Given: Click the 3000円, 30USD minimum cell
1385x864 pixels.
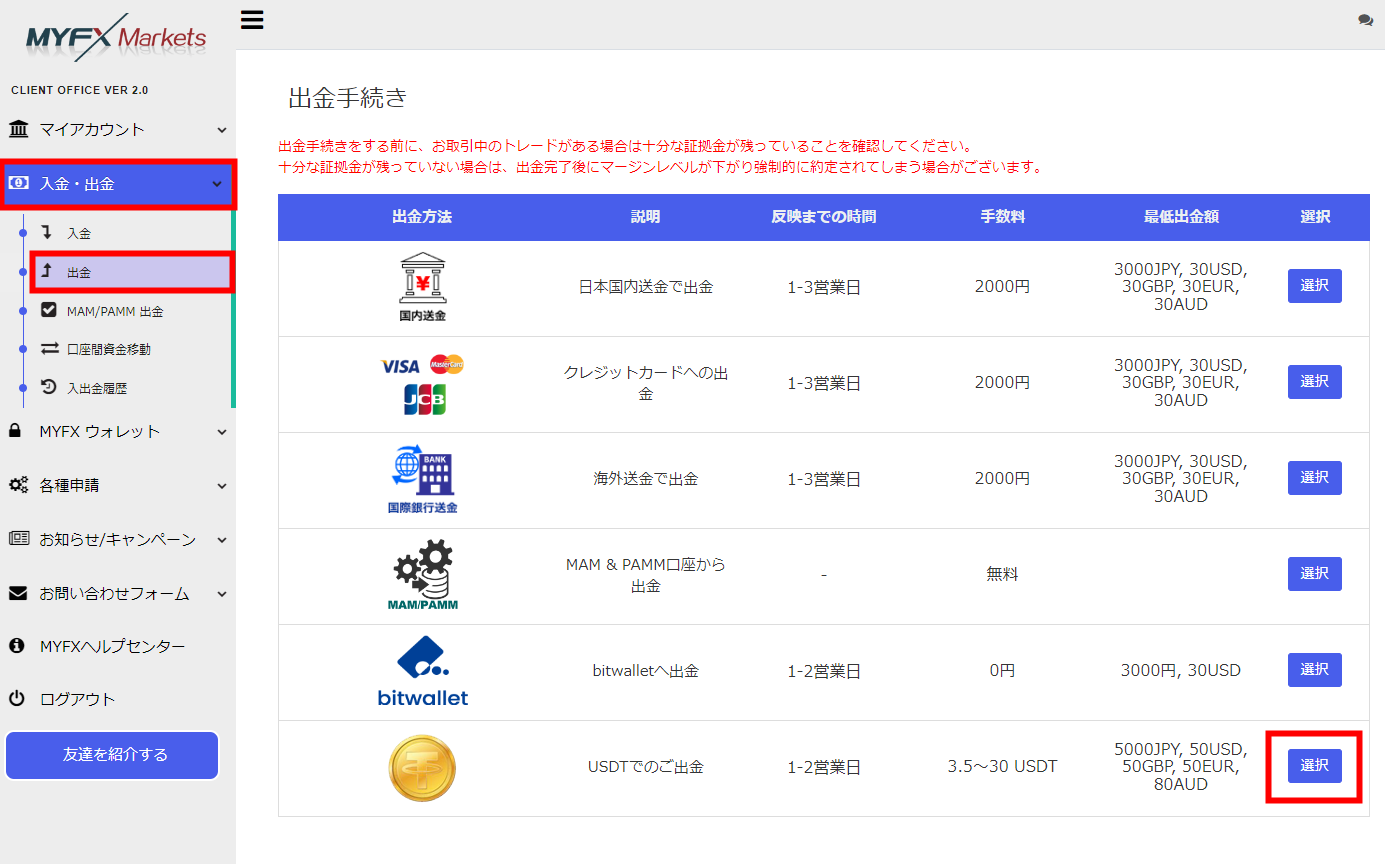Looking at the screenshot, I should [1181, 671].
